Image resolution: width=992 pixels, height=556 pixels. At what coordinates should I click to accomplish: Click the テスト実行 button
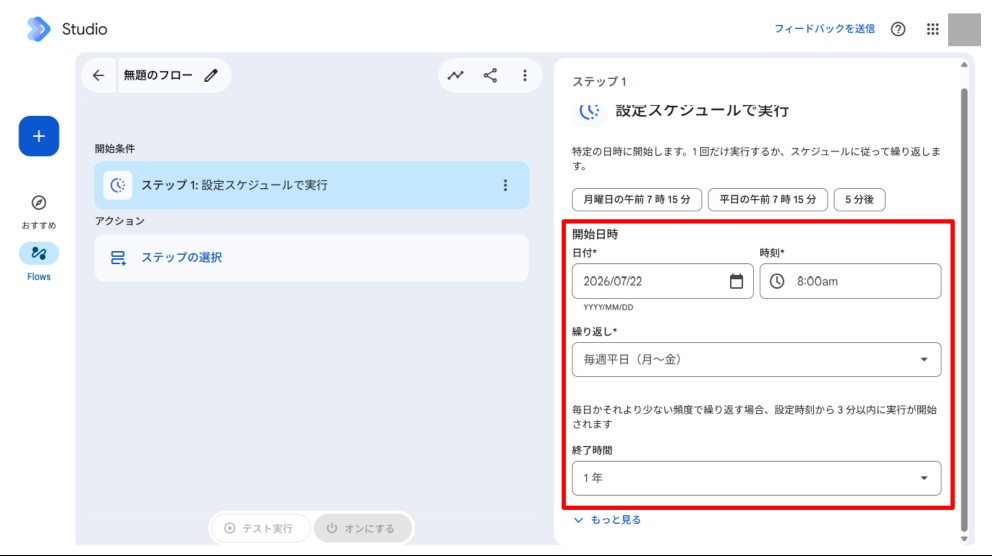click(259, 528)
